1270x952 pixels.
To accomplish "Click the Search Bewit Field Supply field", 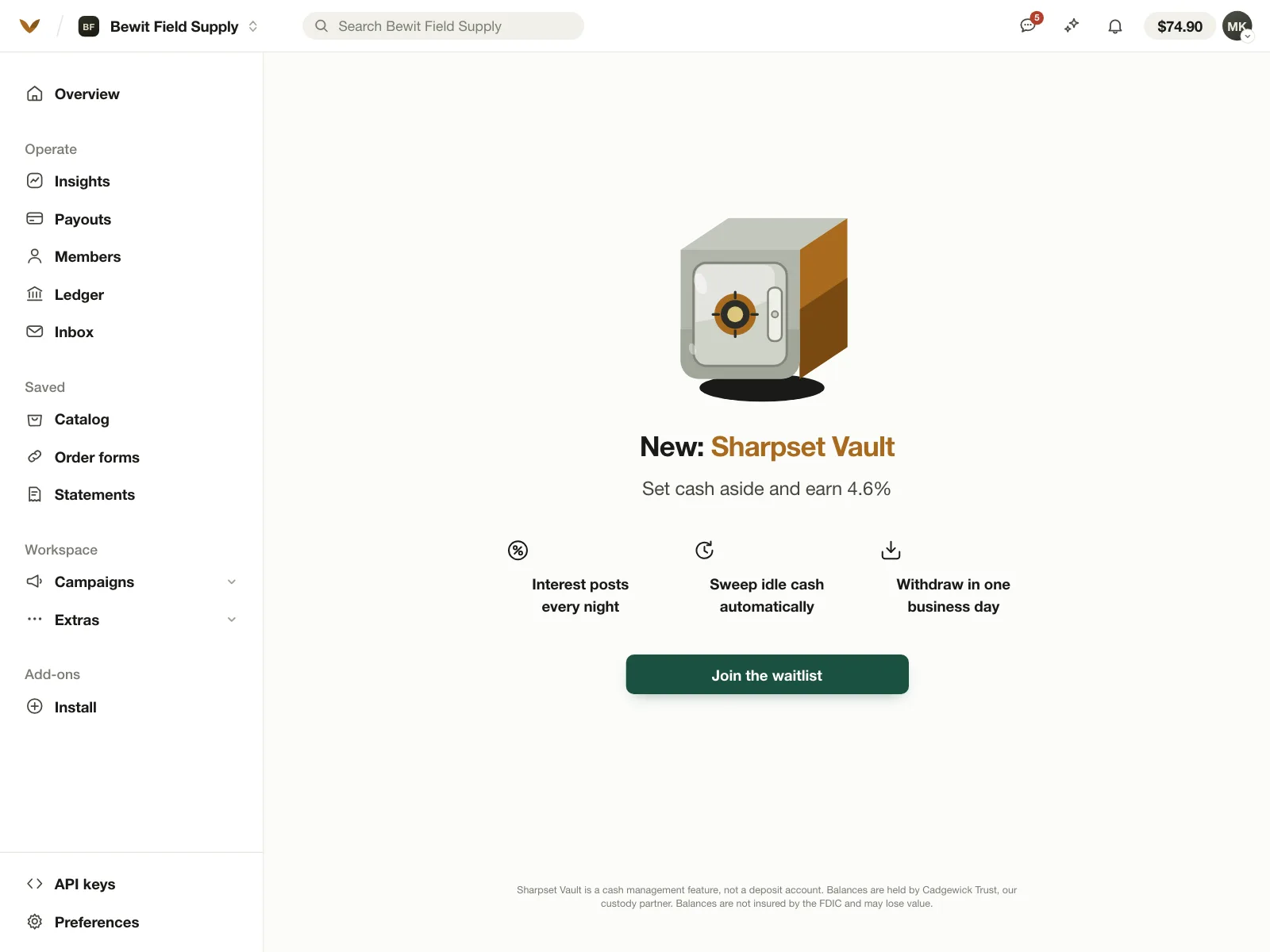I will (x=443, y=26).
